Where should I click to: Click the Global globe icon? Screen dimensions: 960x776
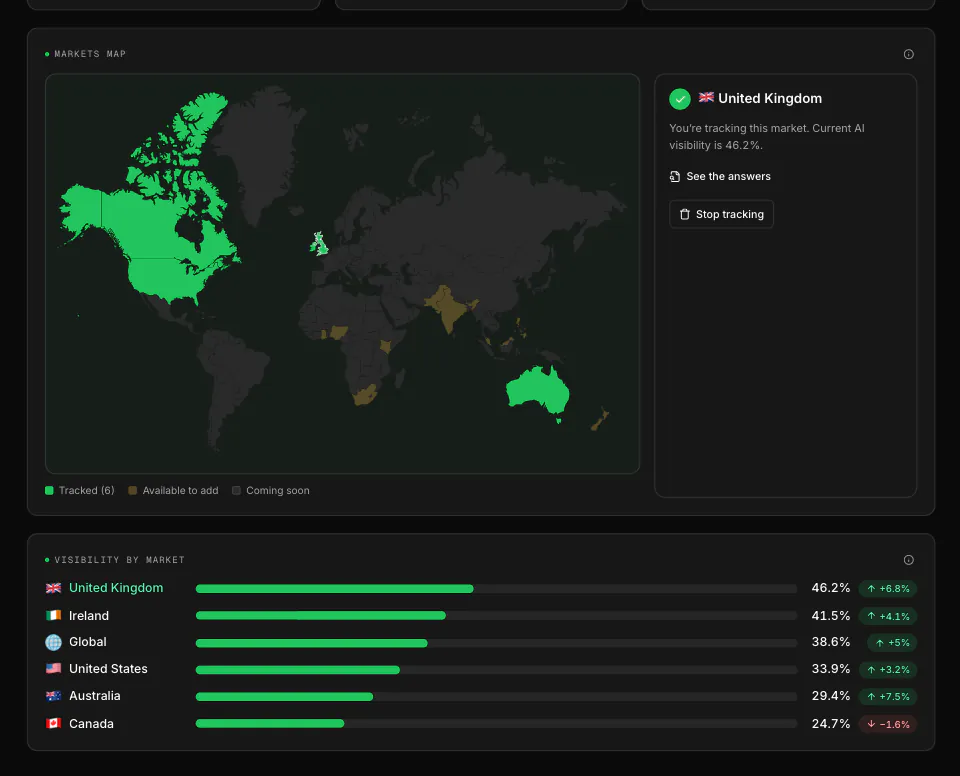[53, 642]
